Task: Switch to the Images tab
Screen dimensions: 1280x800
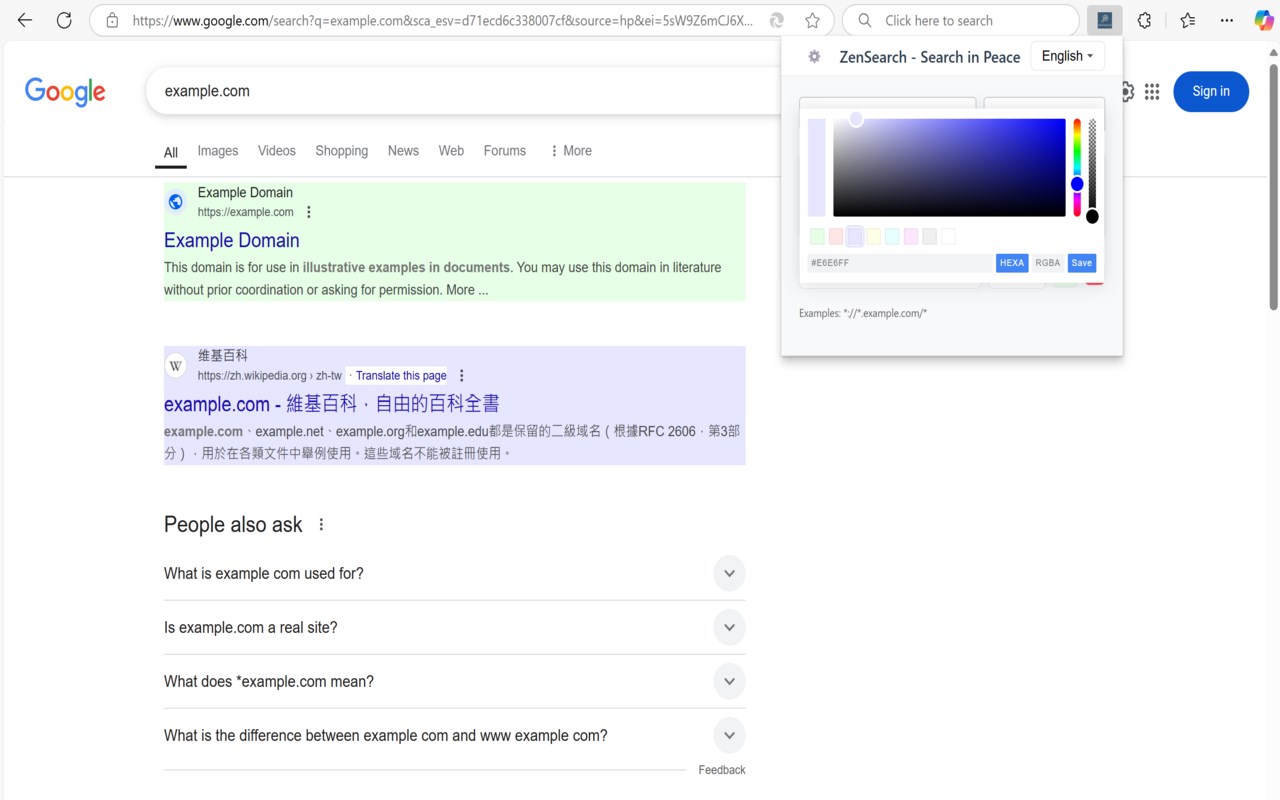Action: pyautogui.click(x=218, y=151)
